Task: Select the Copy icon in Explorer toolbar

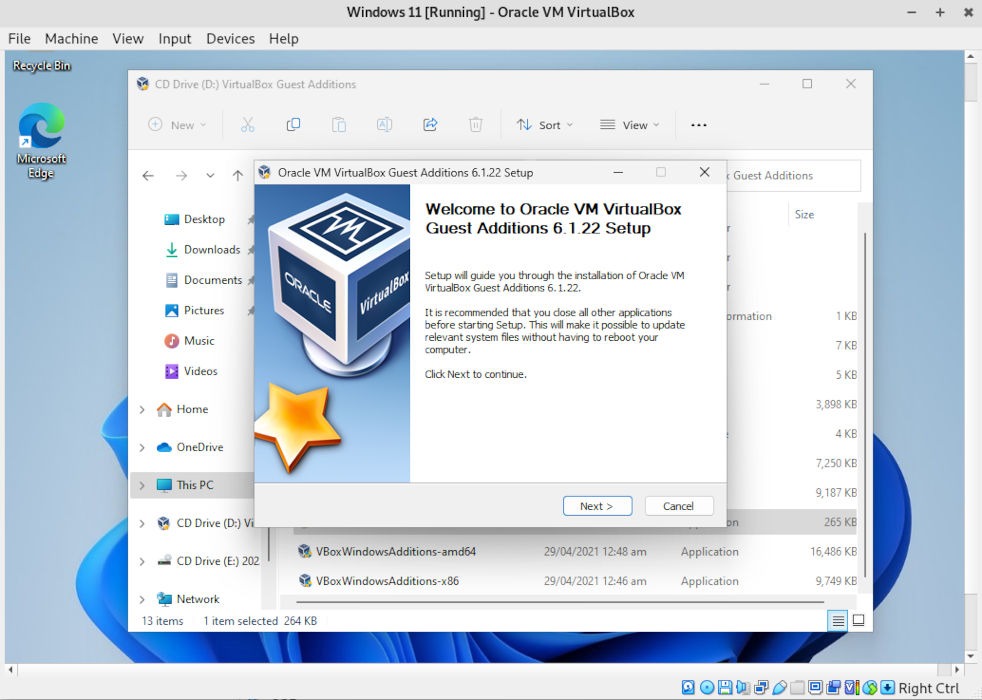Action: (x=293, y=124)
